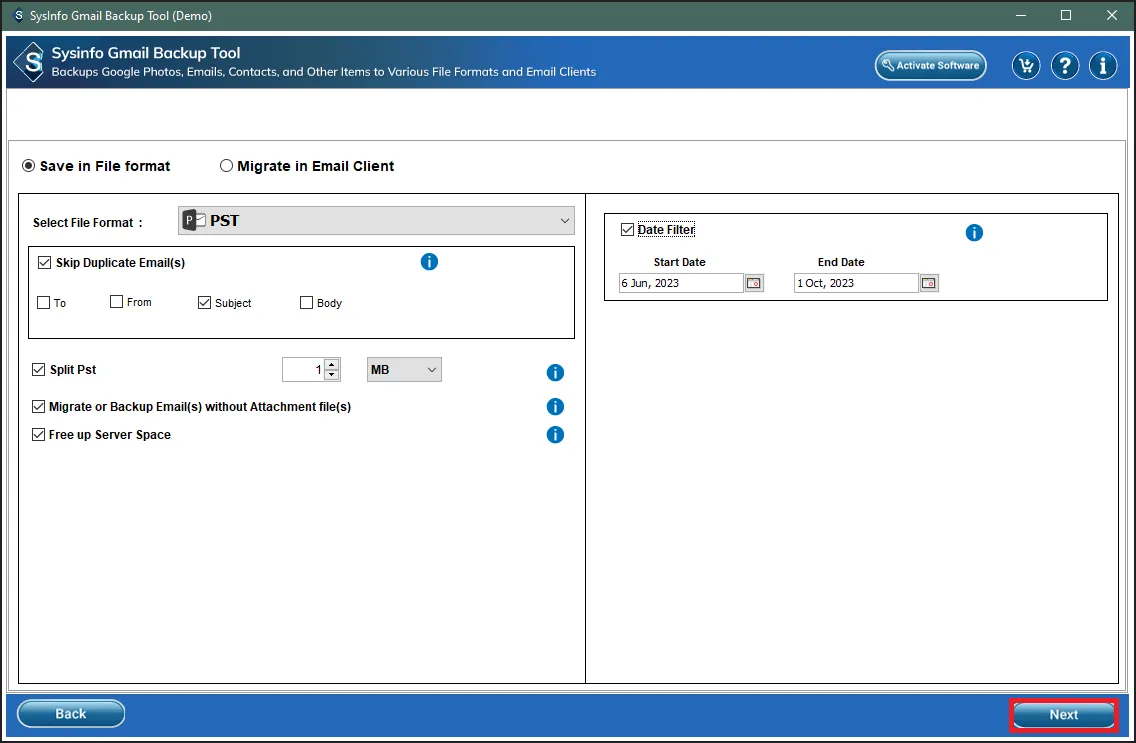Increase the Split Pst size value
The image size is (1136, 743).
point(332,364)
